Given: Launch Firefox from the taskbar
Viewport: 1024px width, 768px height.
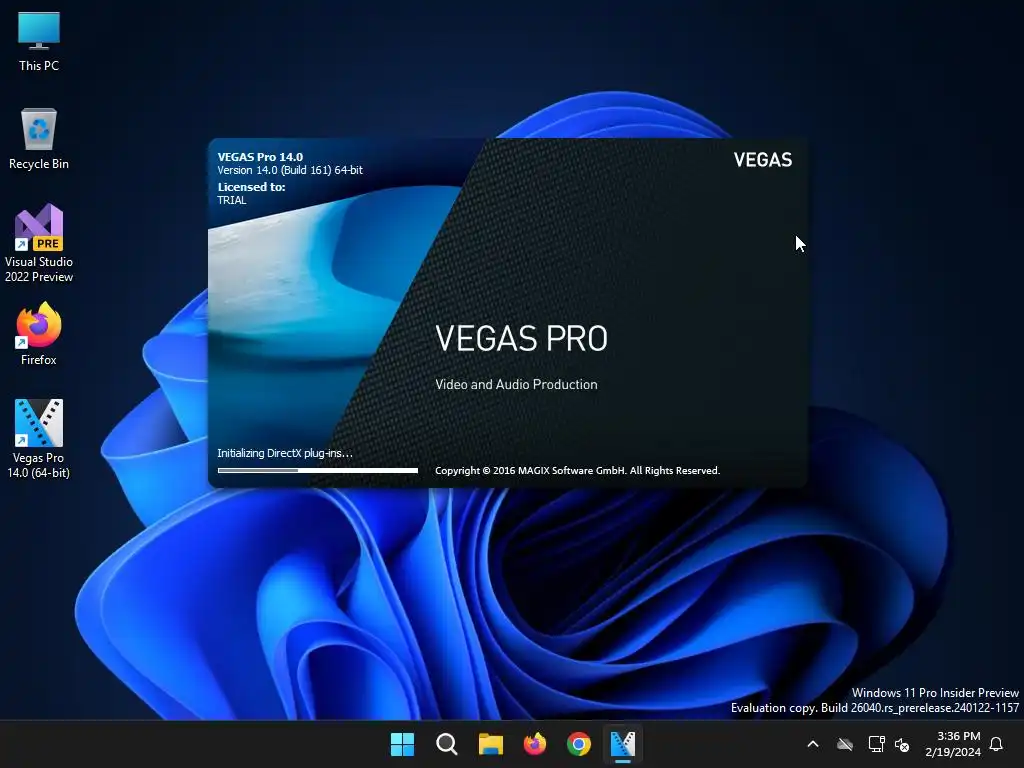Looking at the screenshot, I should coord(535,744).
